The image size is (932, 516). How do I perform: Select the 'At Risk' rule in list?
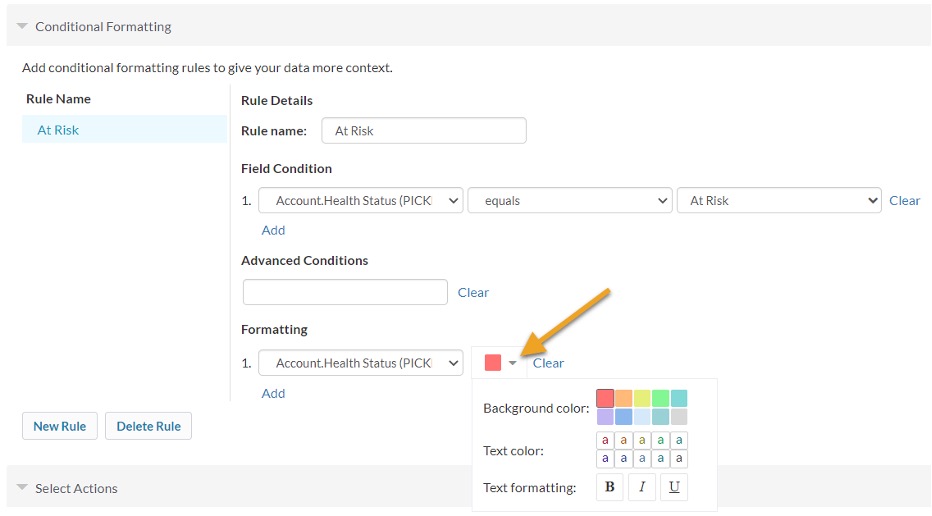pos(58,130)
